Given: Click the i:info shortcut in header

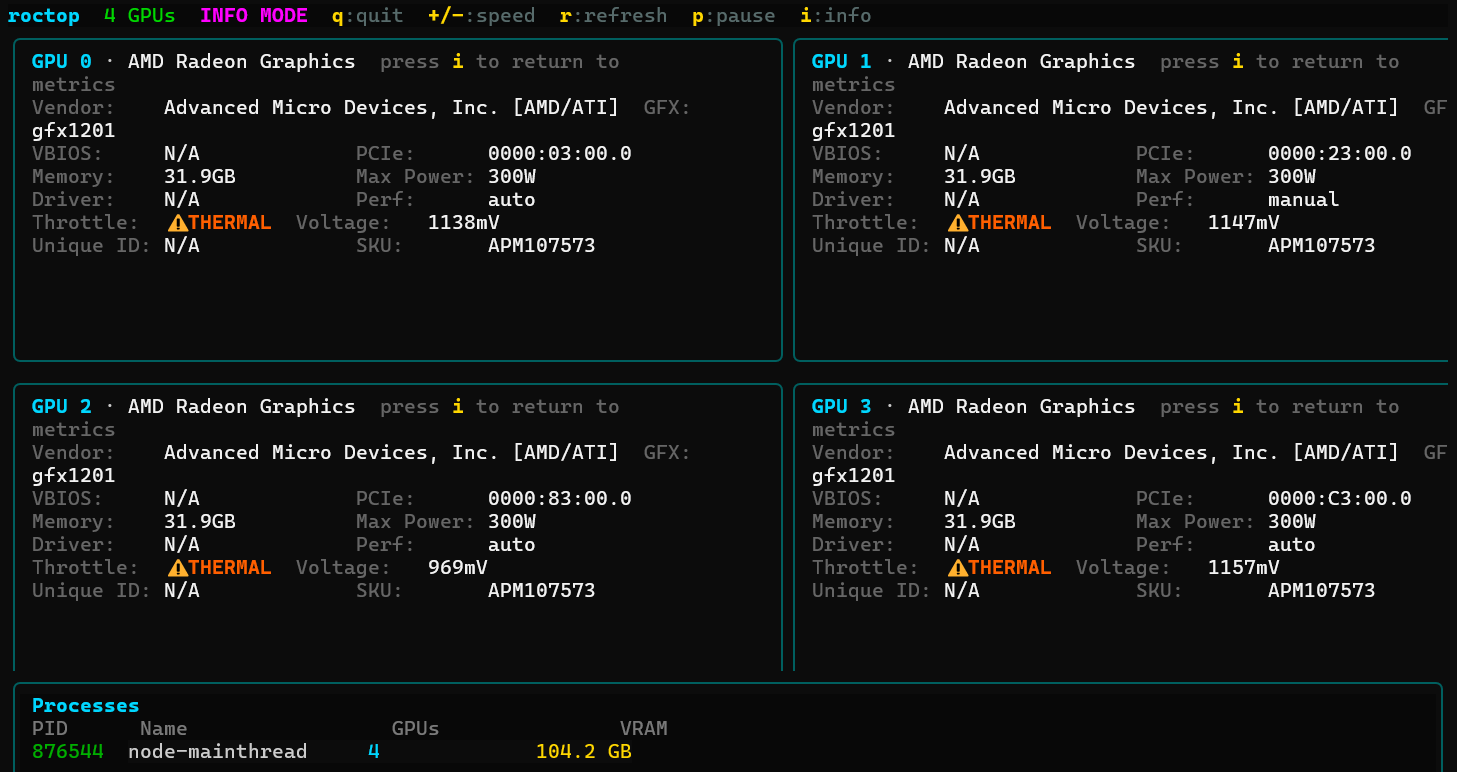Looking at the screenshot, I should pyautogui.click(x=835, y=16).
